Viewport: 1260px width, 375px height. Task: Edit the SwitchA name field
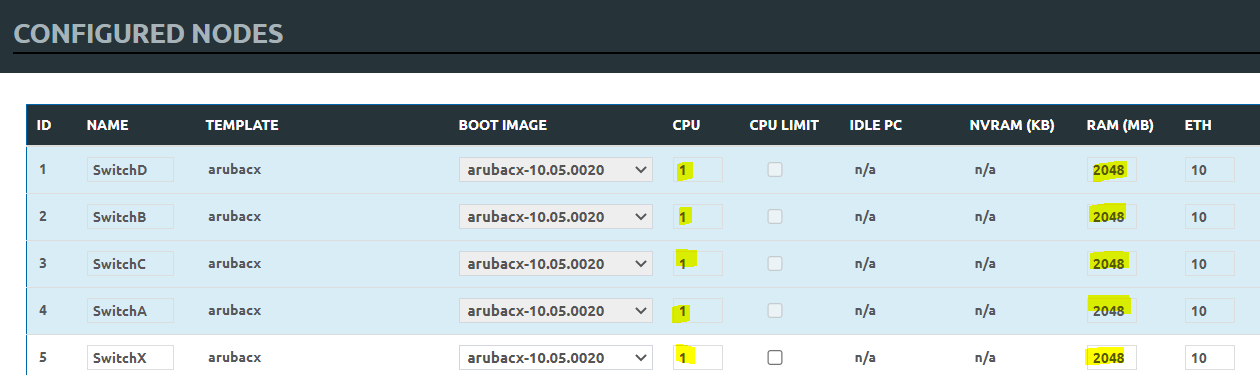coord(130,311)
